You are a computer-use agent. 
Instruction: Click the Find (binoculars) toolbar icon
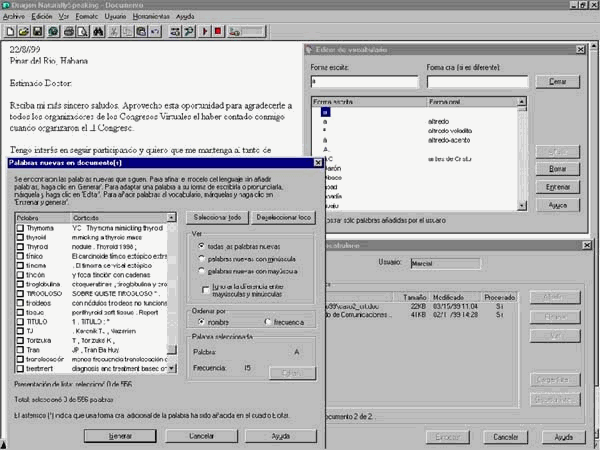[98, 31]
